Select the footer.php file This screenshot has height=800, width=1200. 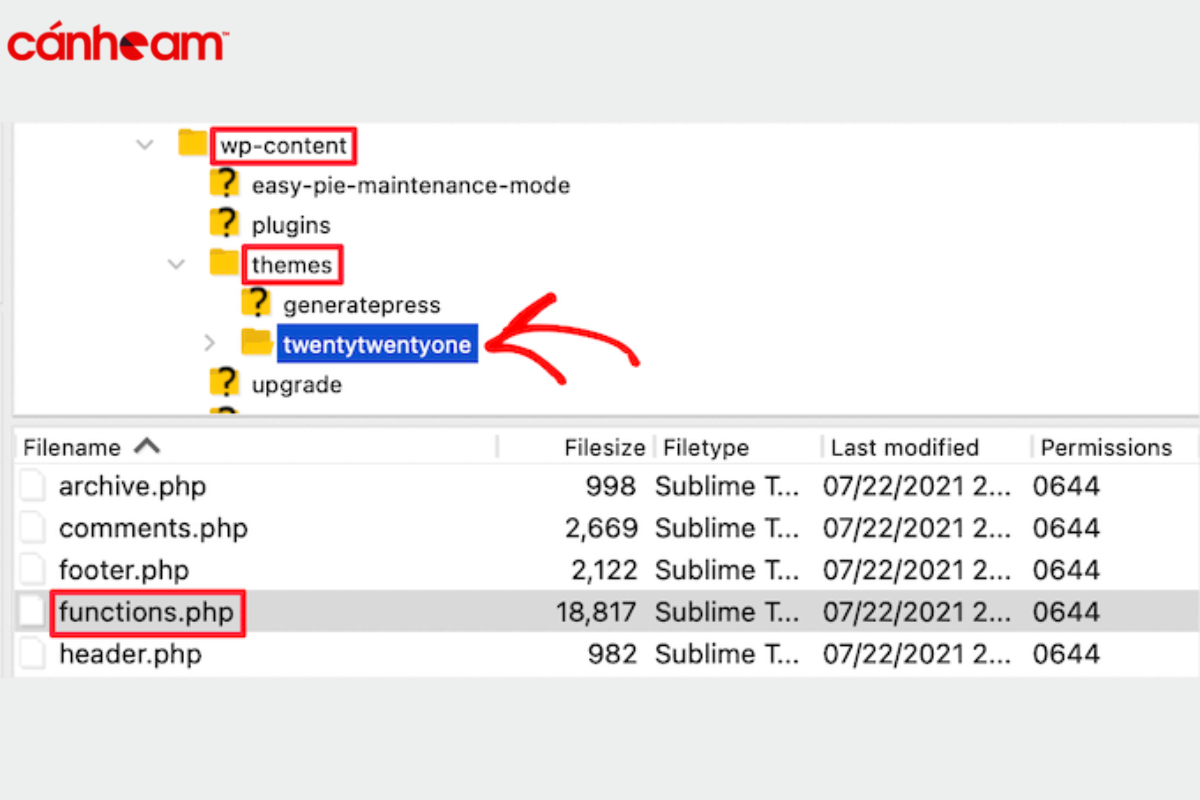(x=123, y=570)
